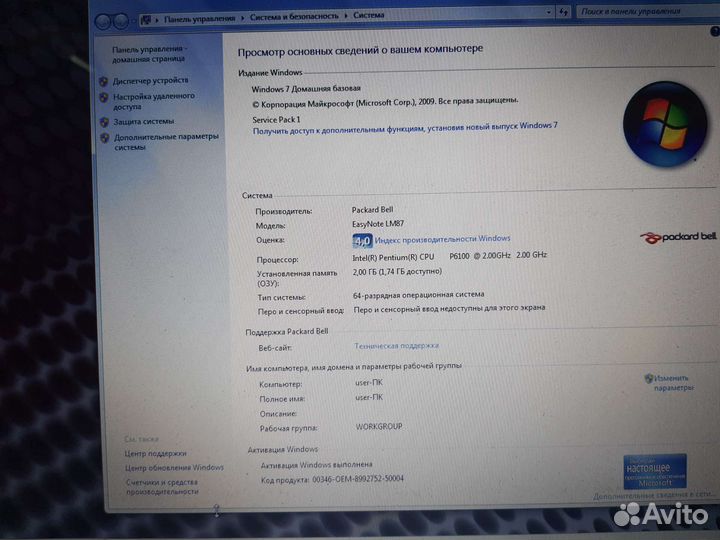
Task: Click the shield icon beside Изменить параметры
Action: 649,378
